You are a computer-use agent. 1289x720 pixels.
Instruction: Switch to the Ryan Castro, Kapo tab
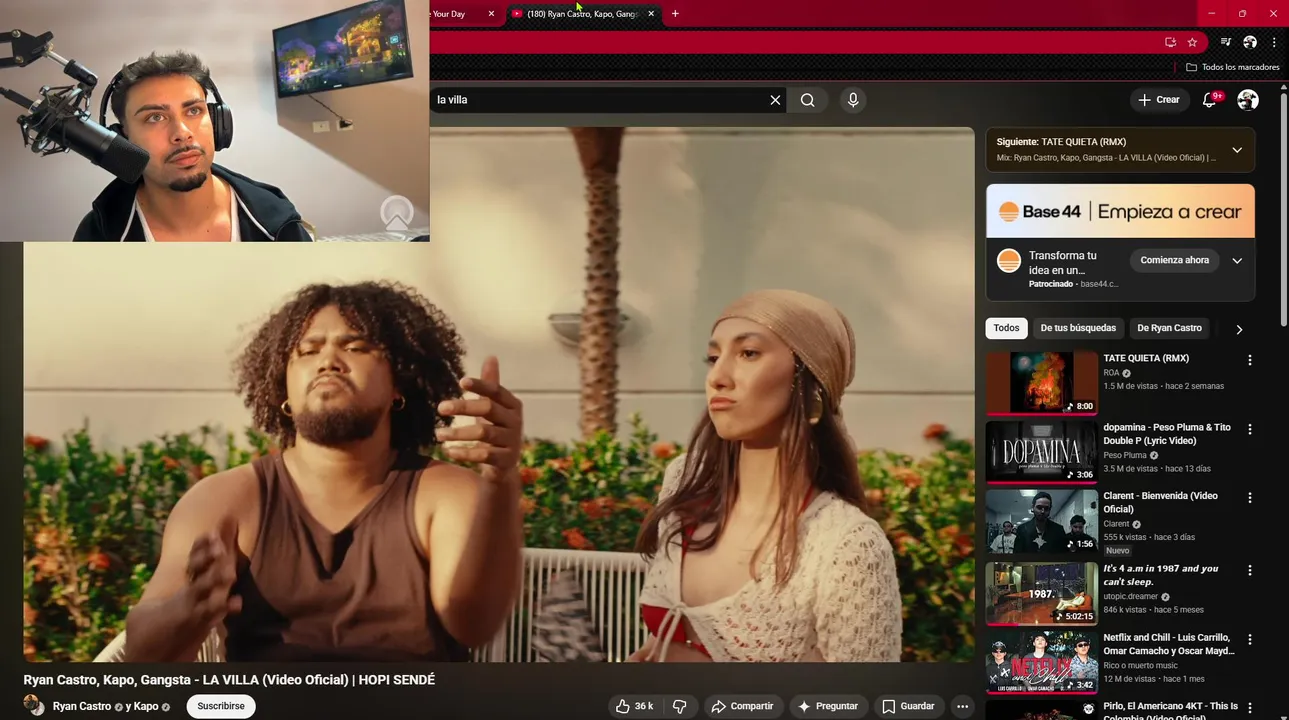tap(582, 14)
